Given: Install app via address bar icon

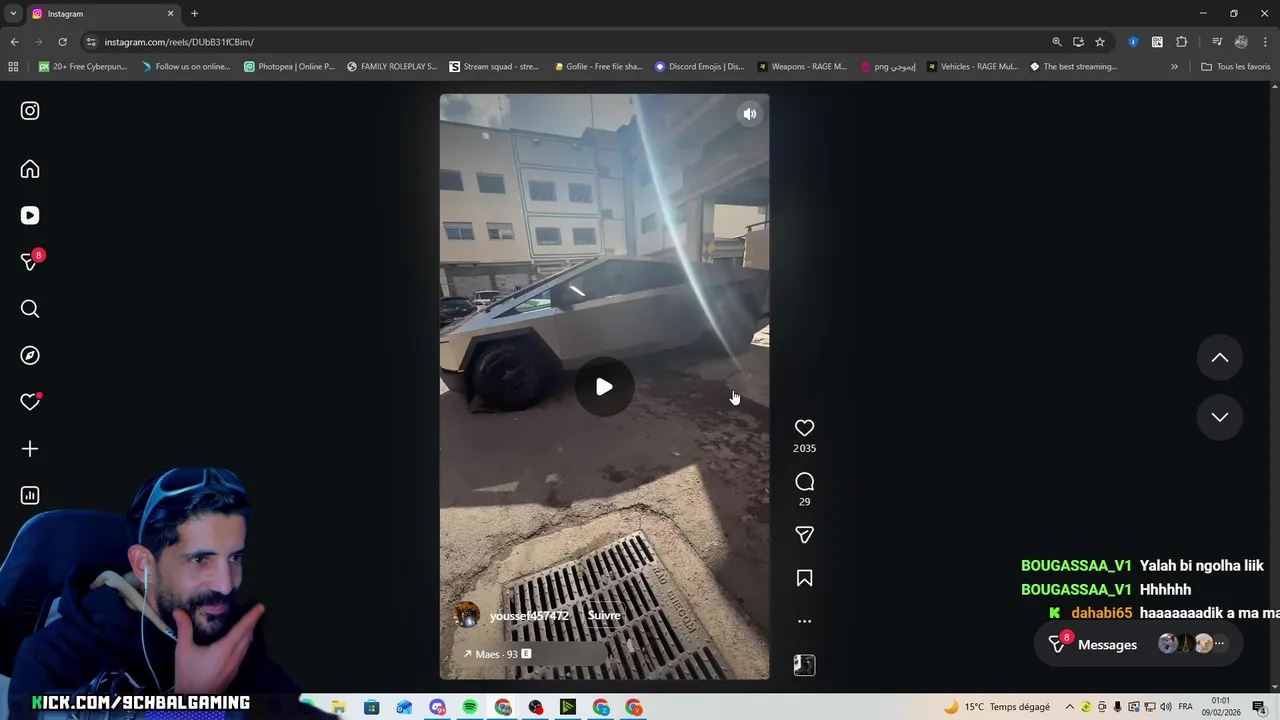Looking at the screenshot, I should [x=1078, y=42].
